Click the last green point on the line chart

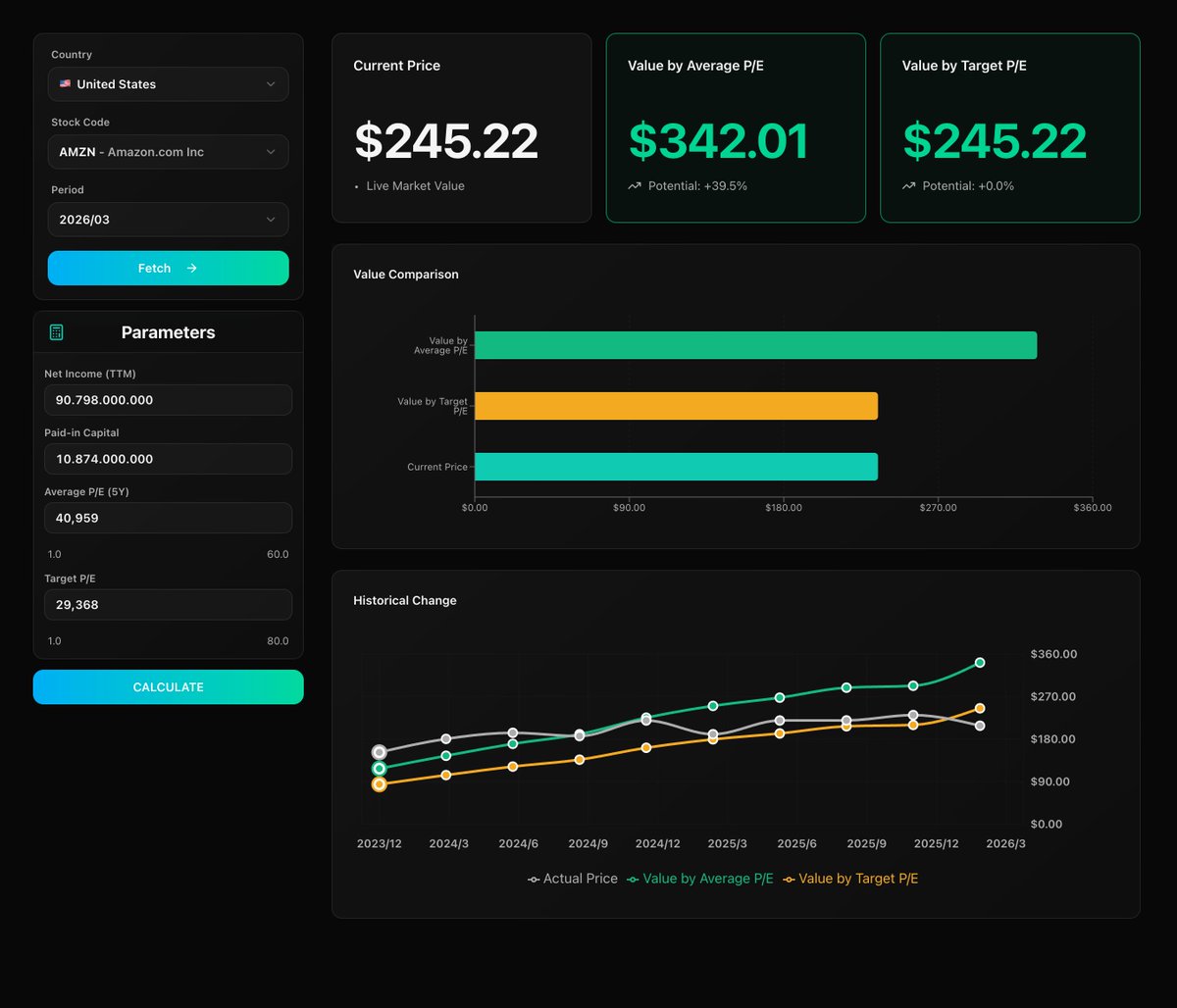coord(980,663)
